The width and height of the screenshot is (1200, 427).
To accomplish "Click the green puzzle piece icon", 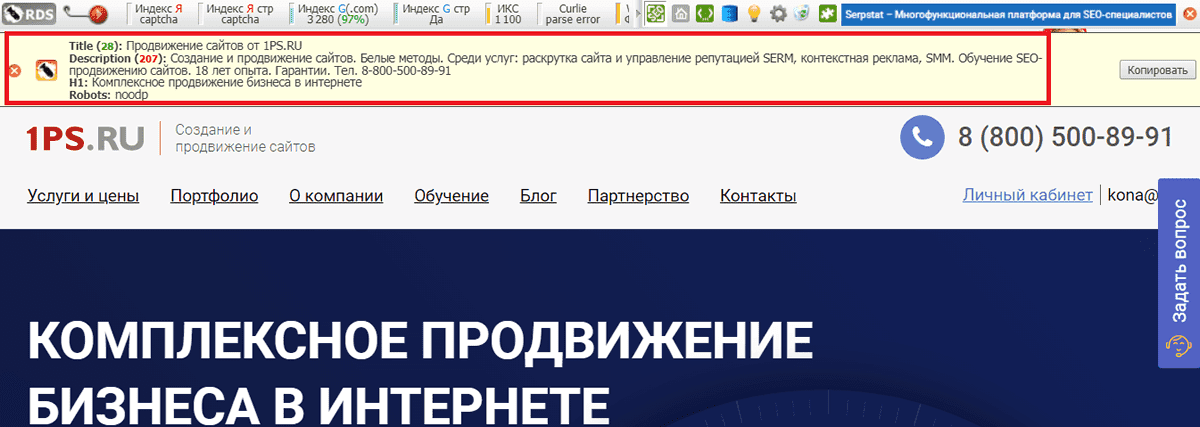I will (828, 14).
